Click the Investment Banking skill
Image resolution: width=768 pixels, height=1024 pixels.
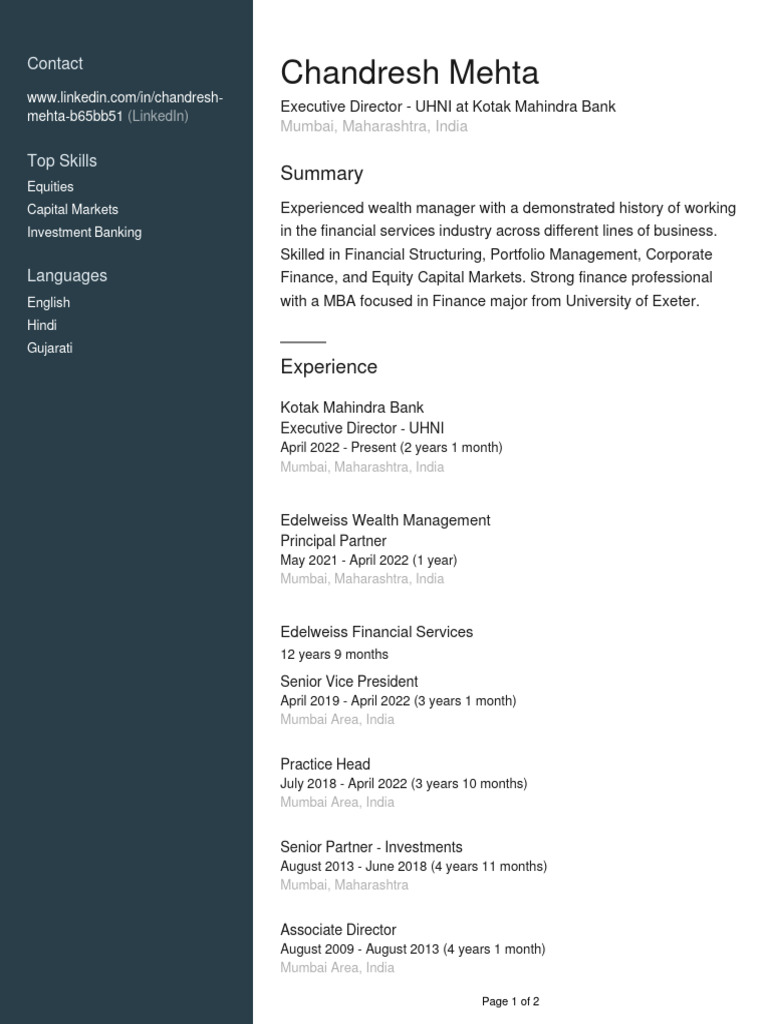84,233
